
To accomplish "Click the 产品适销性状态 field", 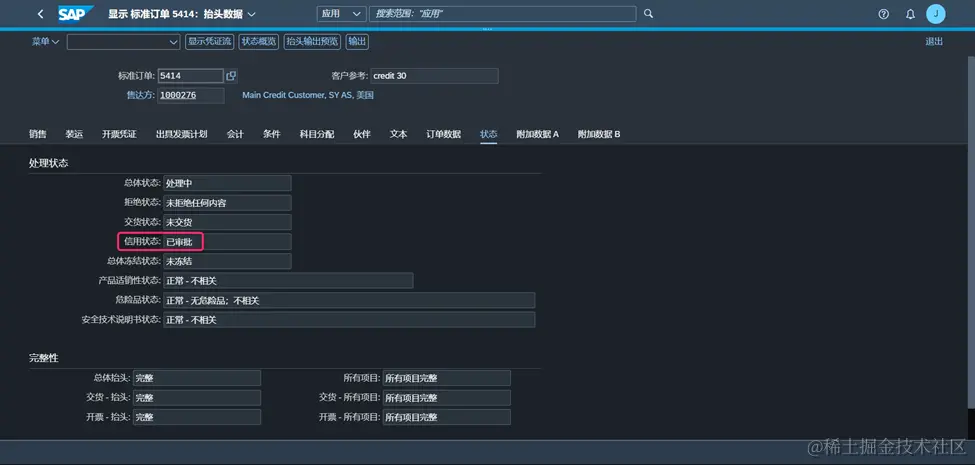I will pyautogui.click(x=288, y=280).
